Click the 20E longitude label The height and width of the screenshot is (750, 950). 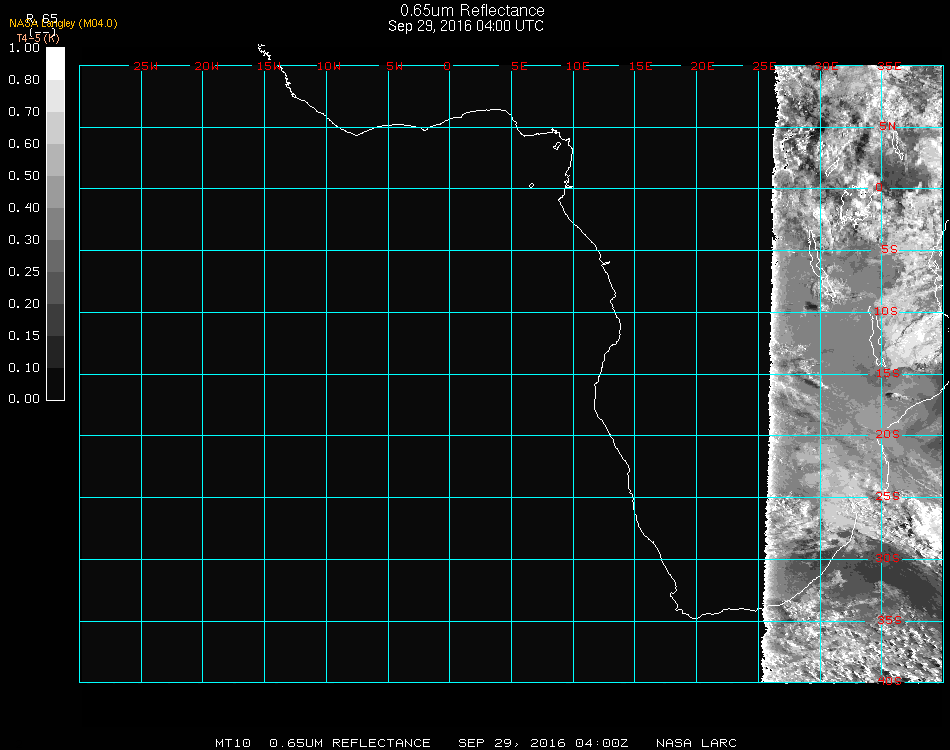pos(703,66)
